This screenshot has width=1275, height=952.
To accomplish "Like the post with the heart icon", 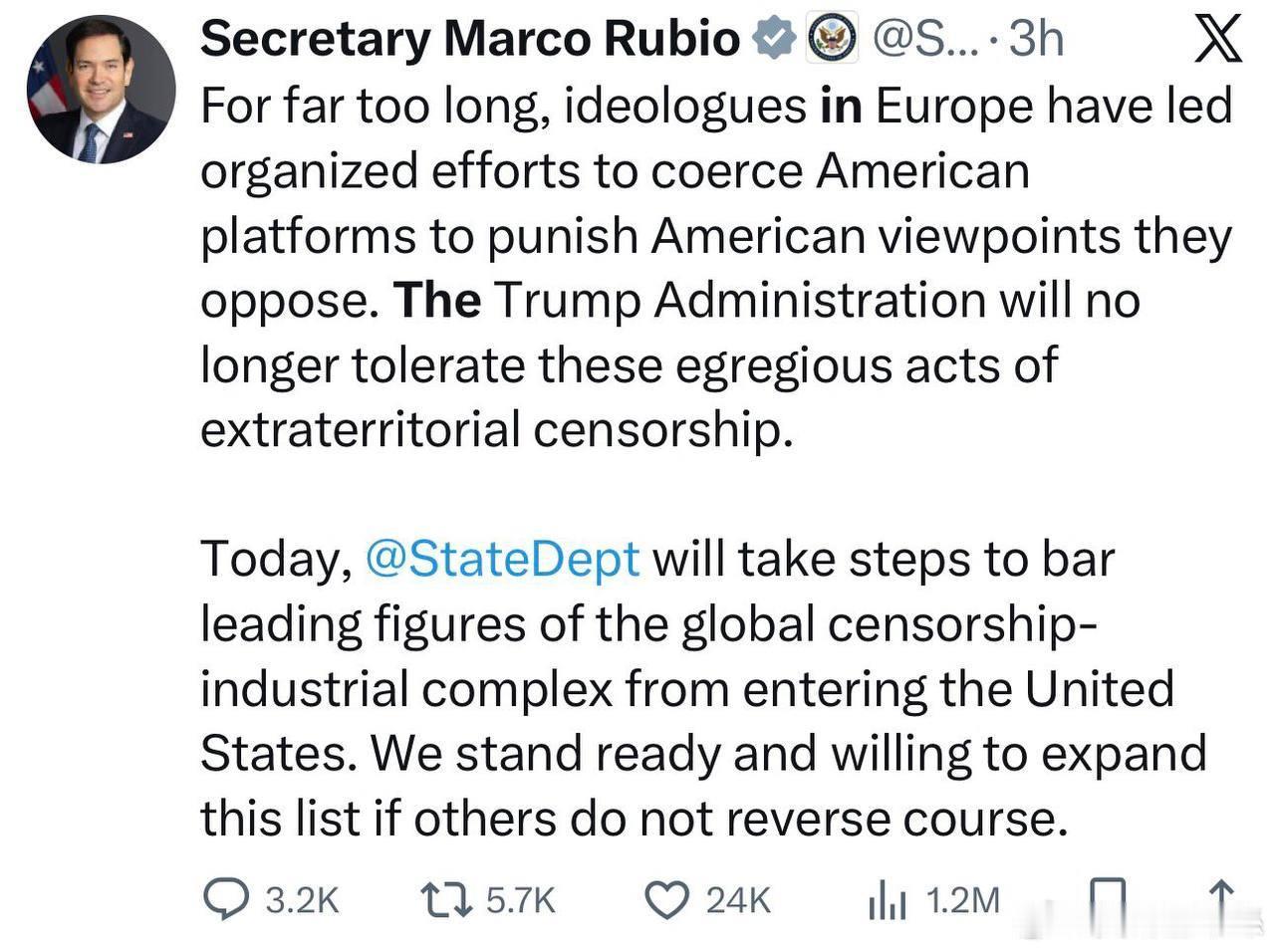I will (669, 899).
